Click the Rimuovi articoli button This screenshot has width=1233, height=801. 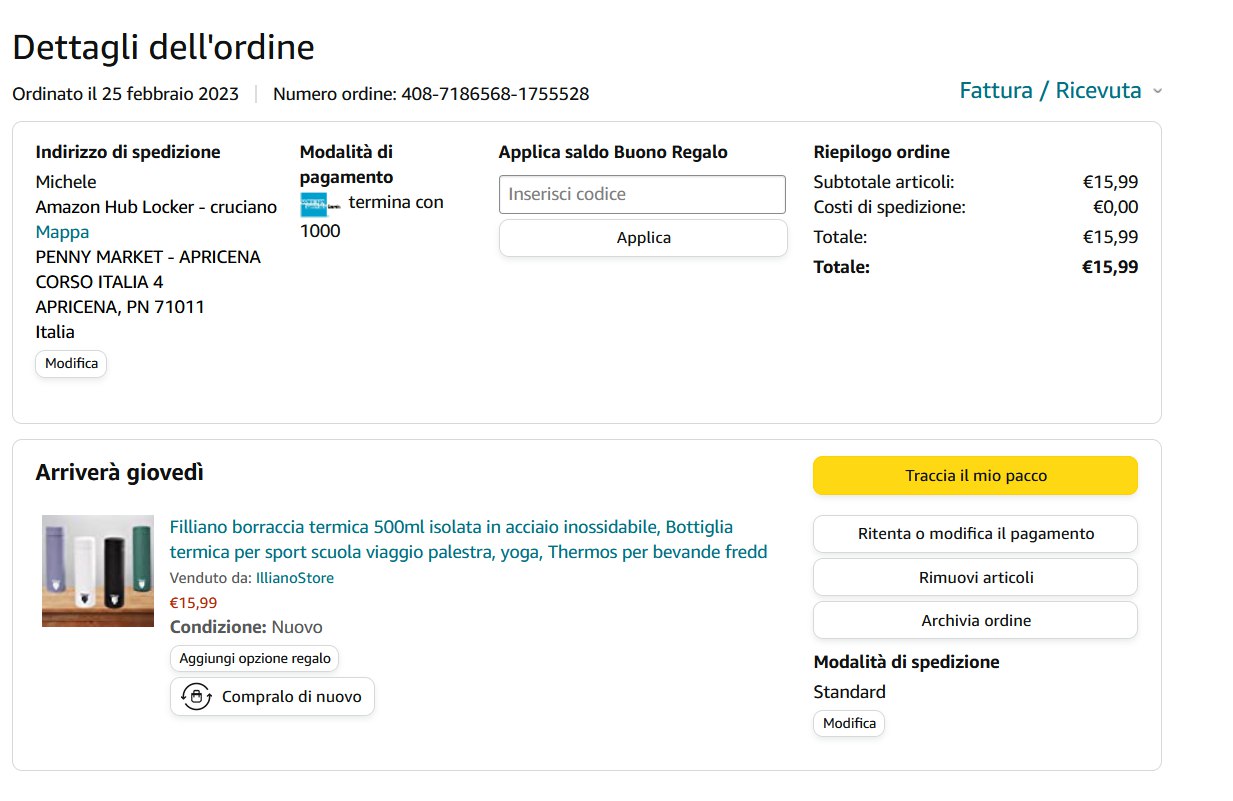[x=975, y=577]
